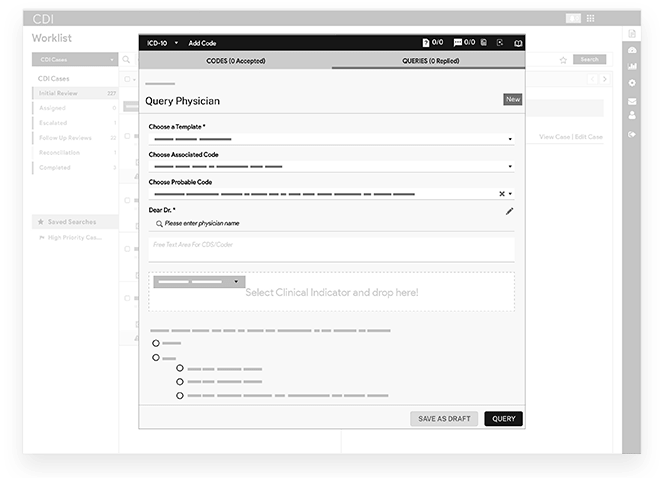The width and height of the screenshot is (664, 478).
Task: Open the Choose Associated Code dropdown
Action: coord(332,166)
